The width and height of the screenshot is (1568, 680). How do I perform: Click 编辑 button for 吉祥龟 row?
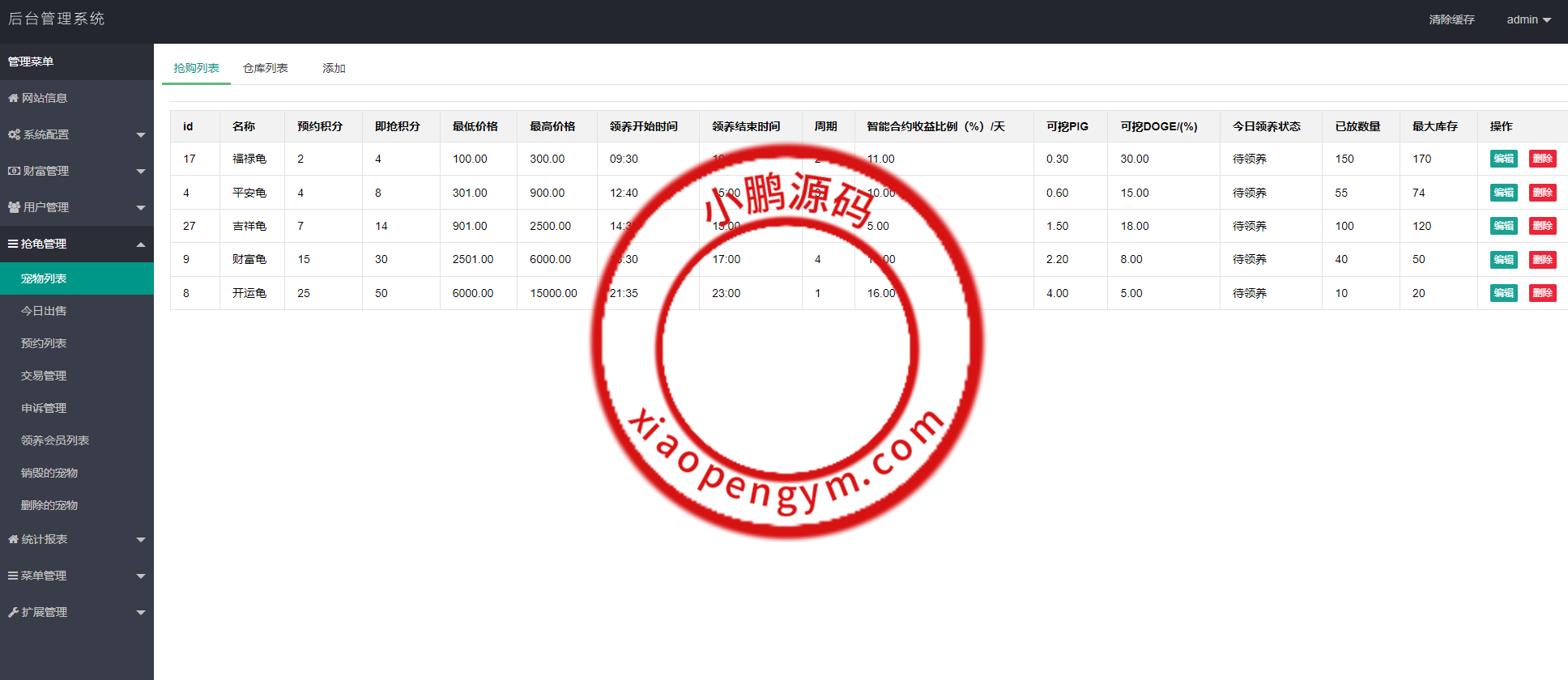1503,226
